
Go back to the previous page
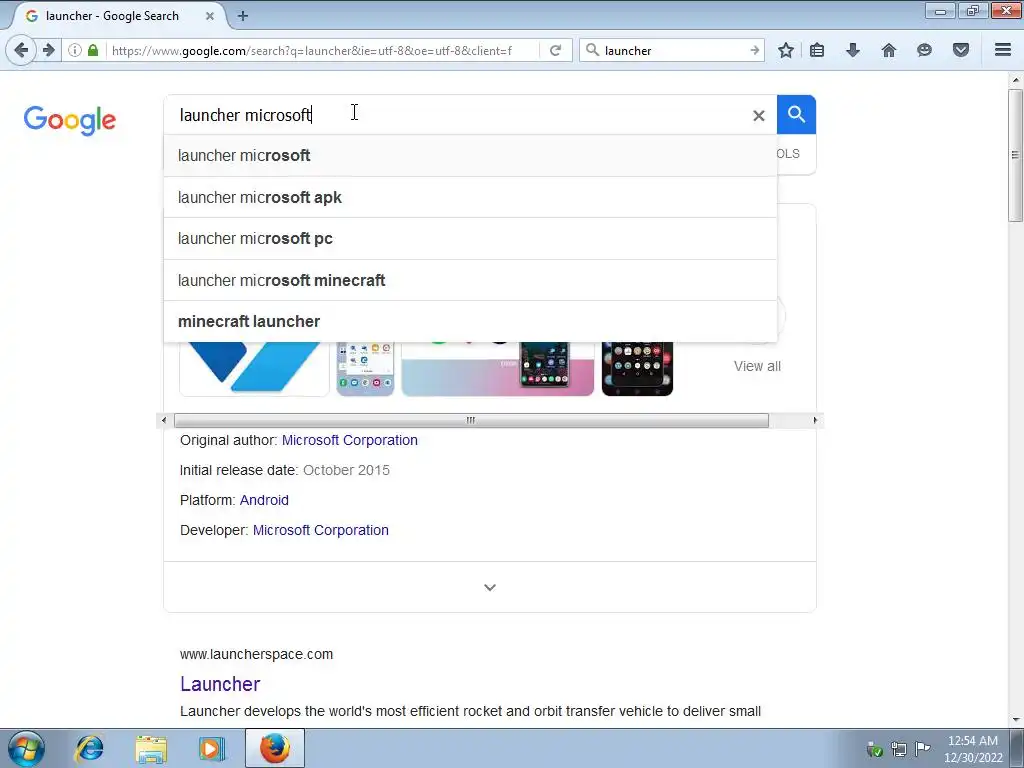click(21, 50)
